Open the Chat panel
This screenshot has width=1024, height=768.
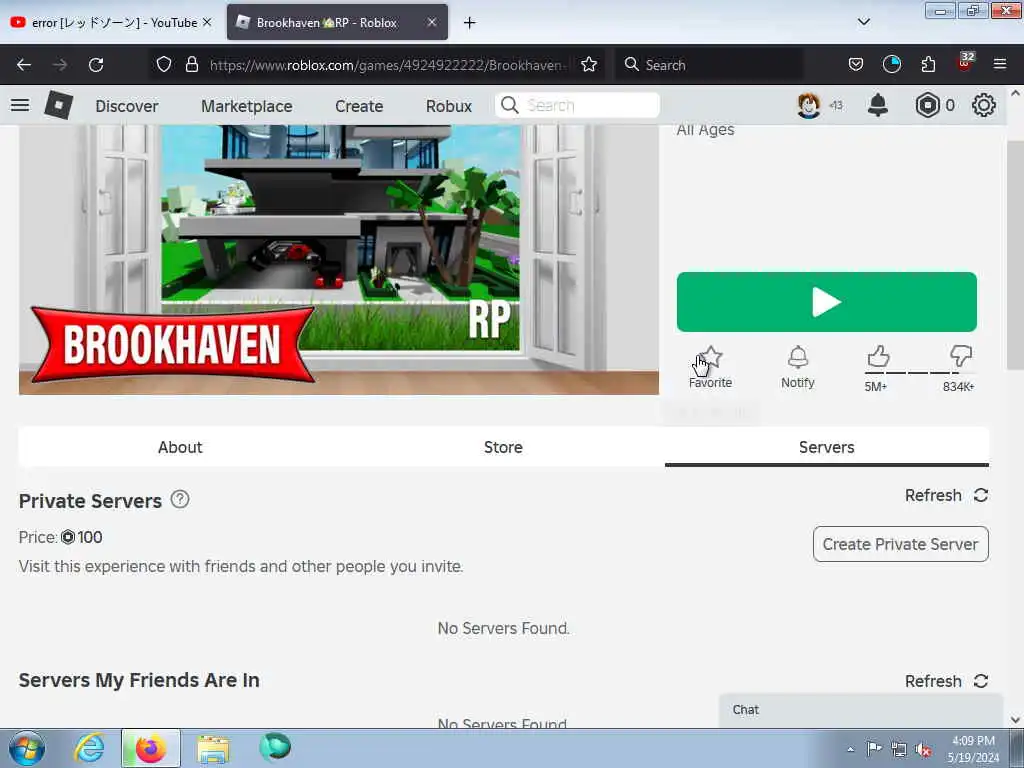(x=861, y=711)
